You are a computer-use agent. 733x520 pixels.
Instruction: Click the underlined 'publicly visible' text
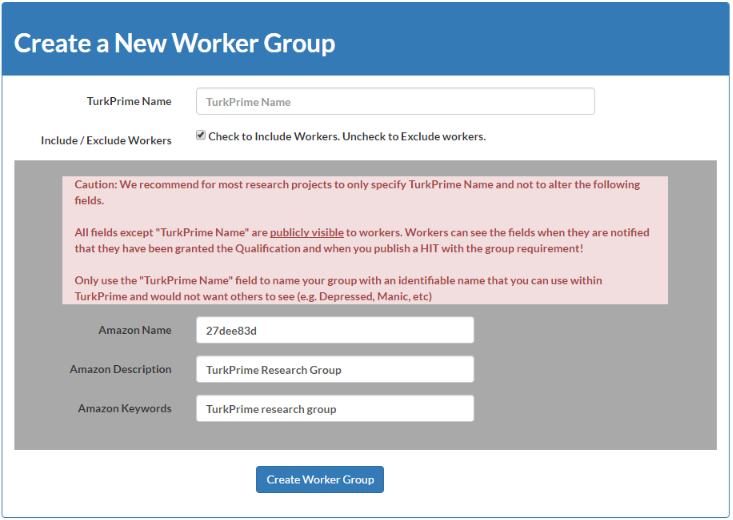(307, 232)
